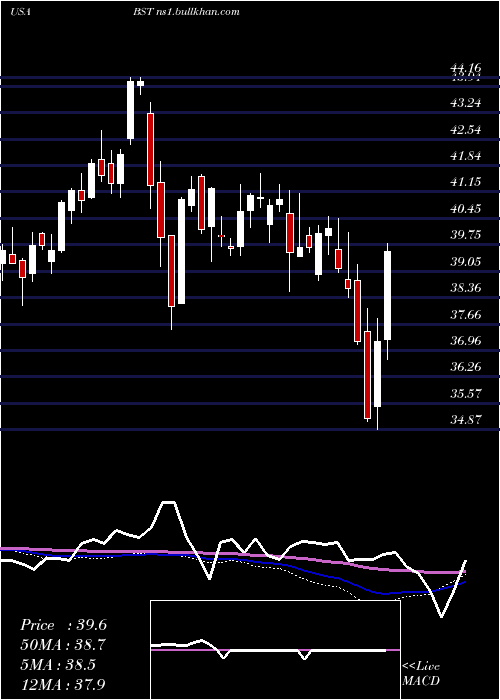Click the 43.24 price axis label
The width and height of the screenshot is (500, 700).
tap(466, 103)
